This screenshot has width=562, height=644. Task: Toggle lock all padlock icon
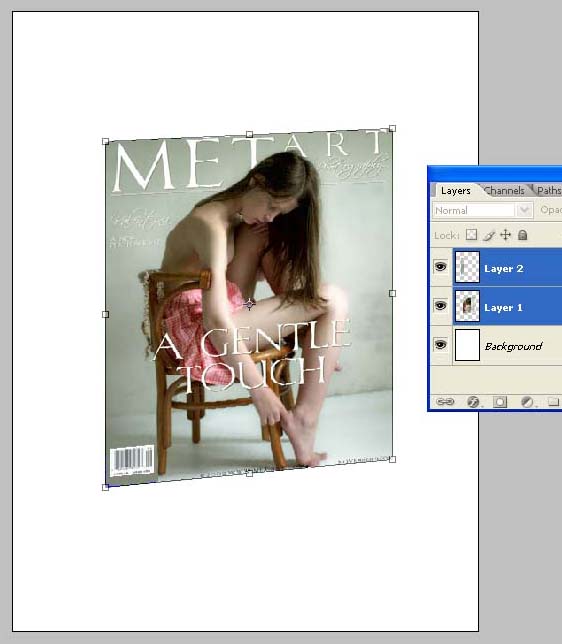523,235
